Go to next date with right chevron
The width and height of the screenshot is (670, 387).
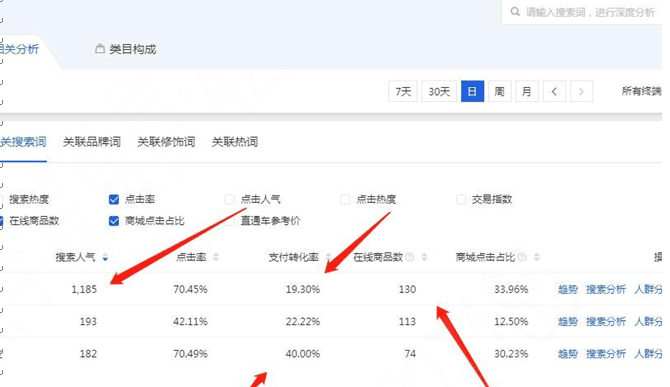[581, 91]
